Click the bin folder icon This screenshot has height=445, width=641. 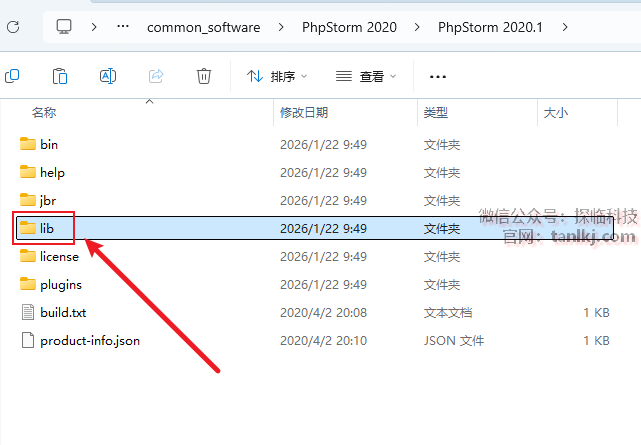point(28,144)
